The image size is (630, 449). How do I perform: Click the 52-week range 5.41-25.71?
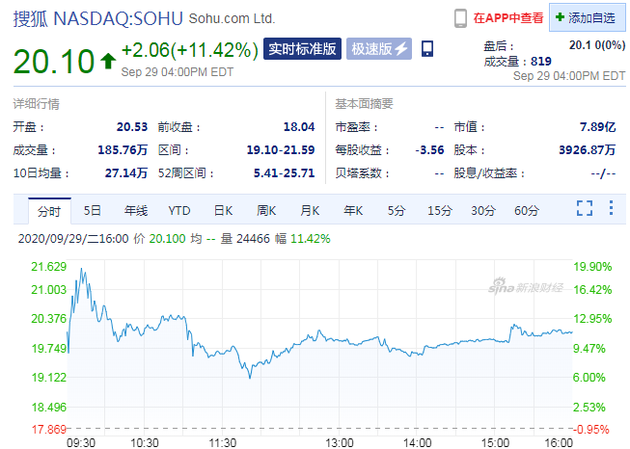click(x=284, y=173)
